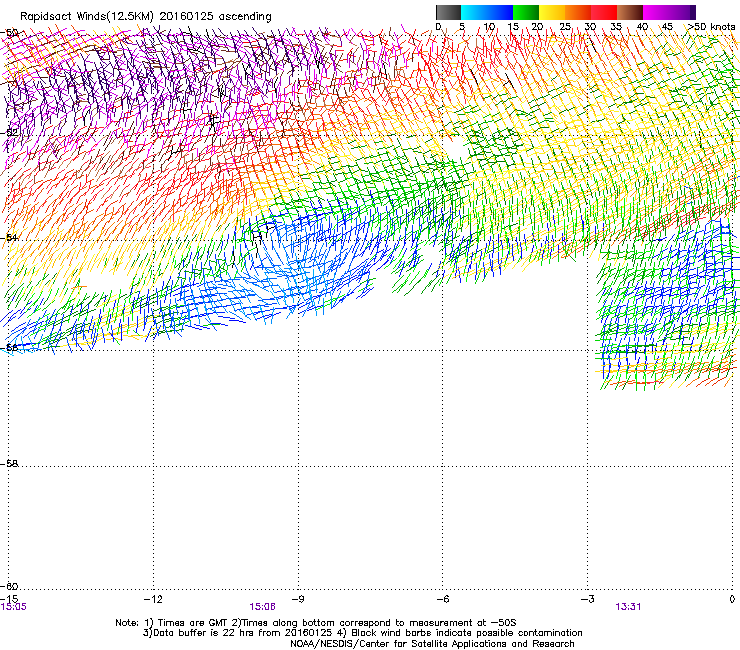Click the orange 25-30 knots legend swatch
The image size is (740, 650).
578,12
